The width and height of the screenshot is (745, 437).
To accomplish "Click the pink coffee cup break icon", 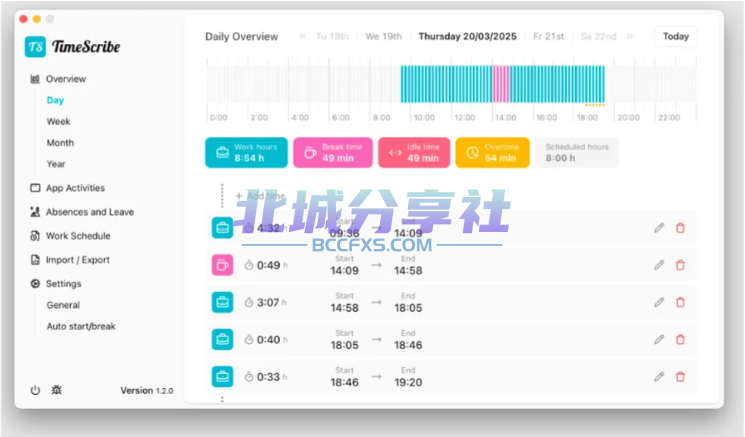I will [x=222, y=265].
